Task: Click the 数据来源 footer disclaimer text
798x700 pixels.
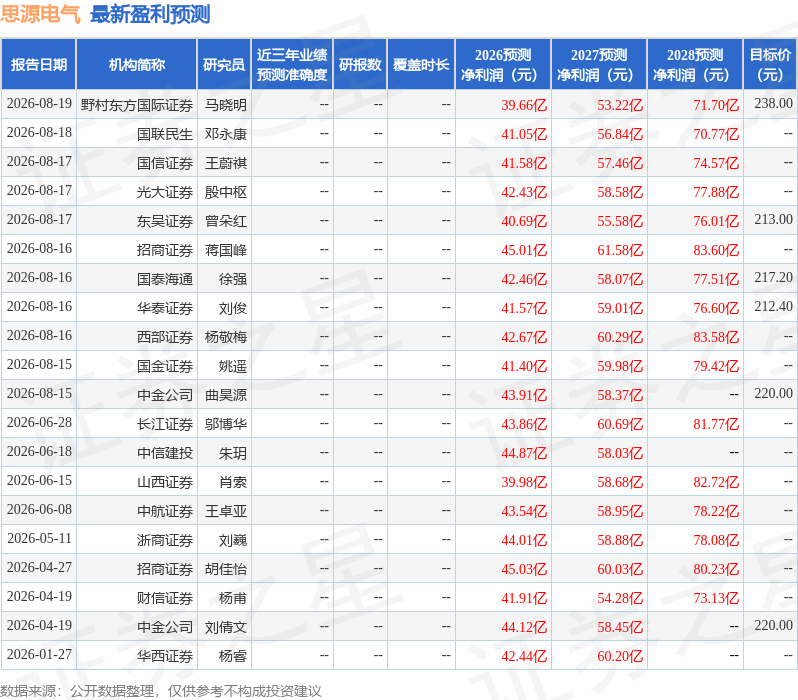Action: 161,691
